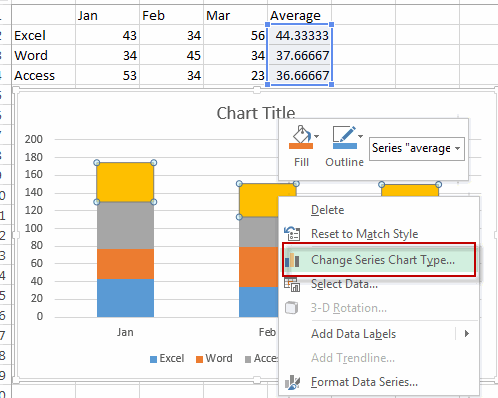
Task: Click the yellow average segment in Jan column
Action: [x=125, y=182]
